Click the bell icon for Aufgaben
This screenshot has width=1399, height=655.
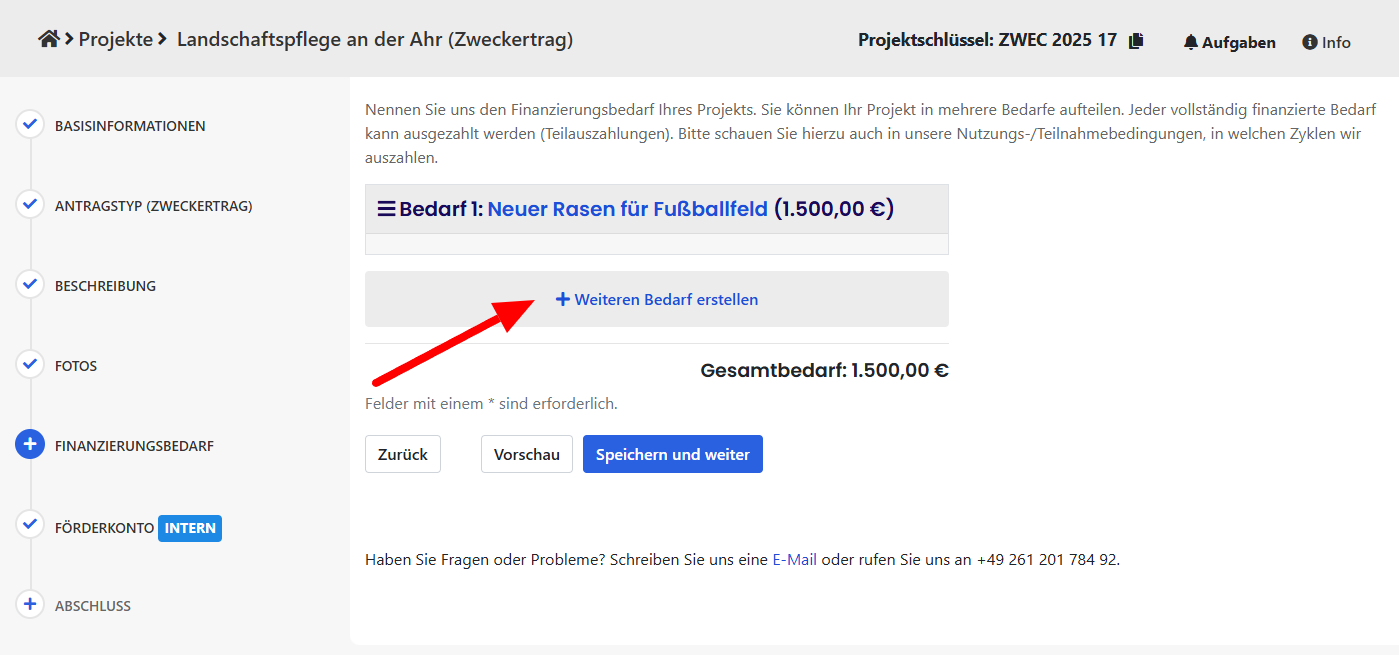pos(1190,42)
